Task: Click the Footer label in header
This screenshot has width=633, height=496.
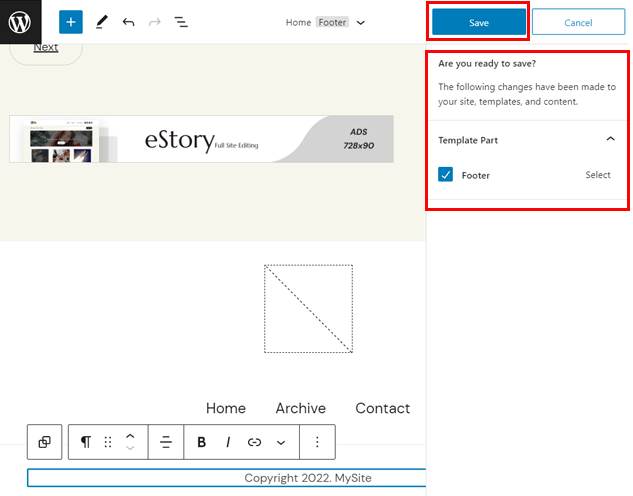Action: point(332,22)
